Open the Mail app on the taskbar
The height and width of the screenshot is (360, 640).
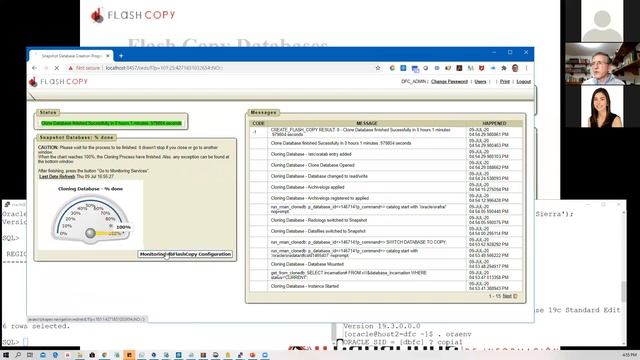click(x=42, y=355)
